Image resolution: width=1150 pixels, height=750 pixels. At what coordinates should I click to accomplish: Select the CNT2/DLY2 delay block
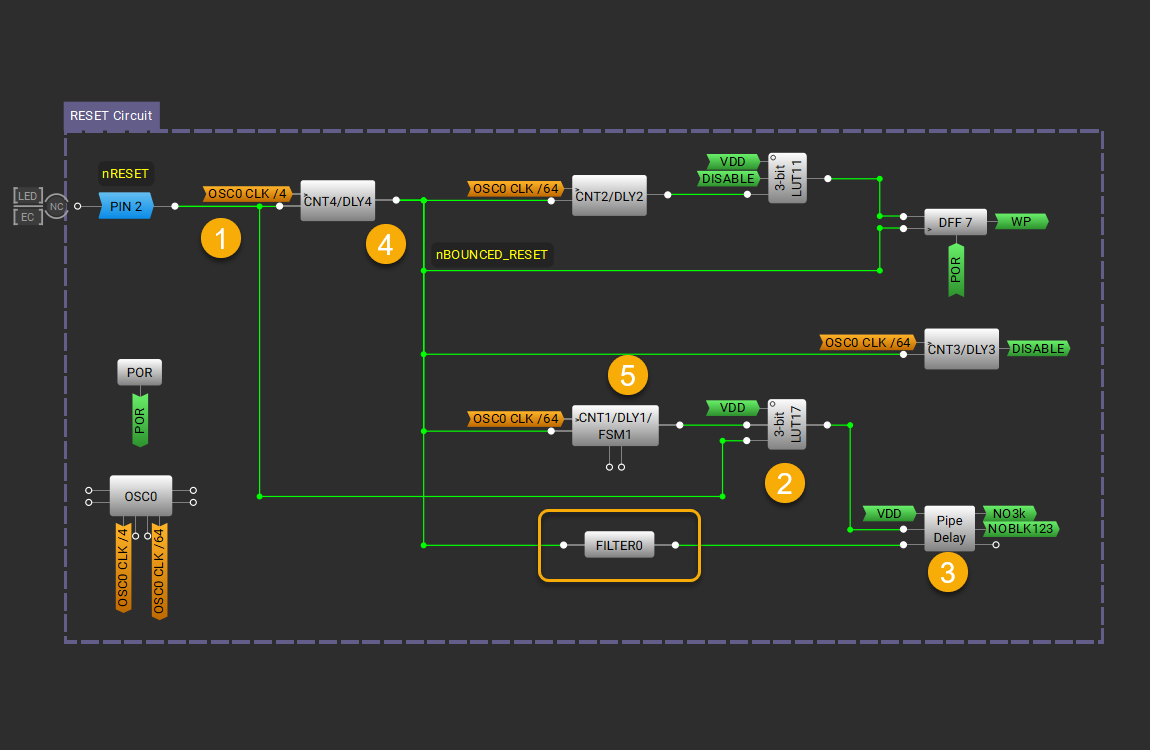pos(609,196)
